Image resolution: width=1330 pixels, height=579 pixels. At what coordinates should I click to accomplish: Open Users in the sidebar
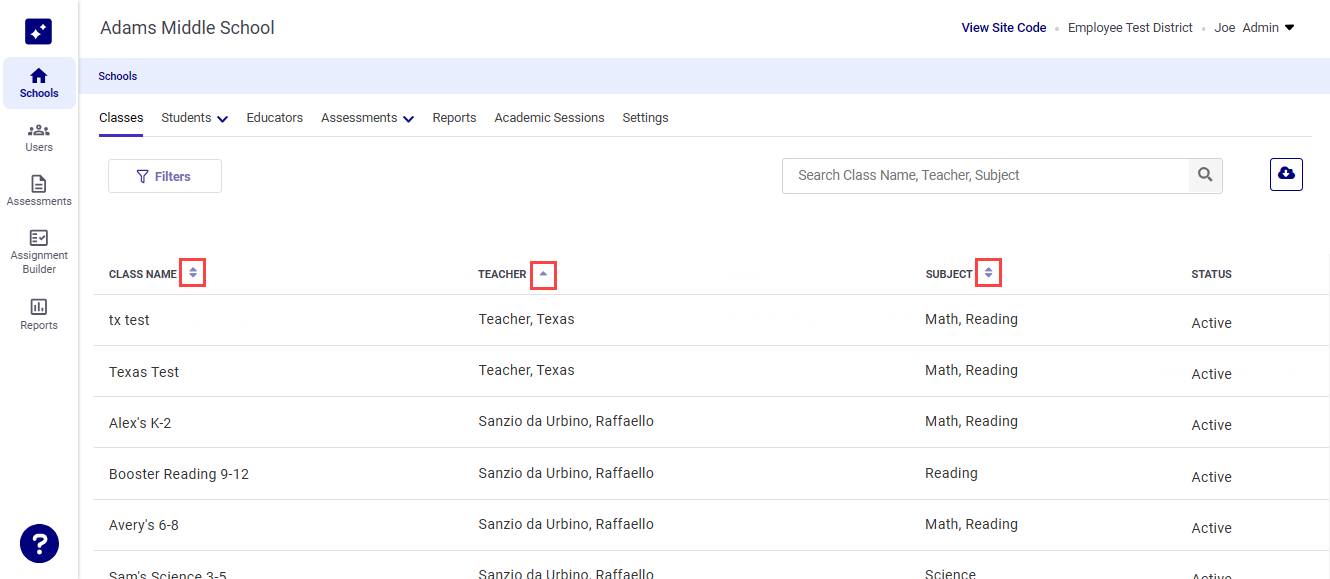pos(39,137)
